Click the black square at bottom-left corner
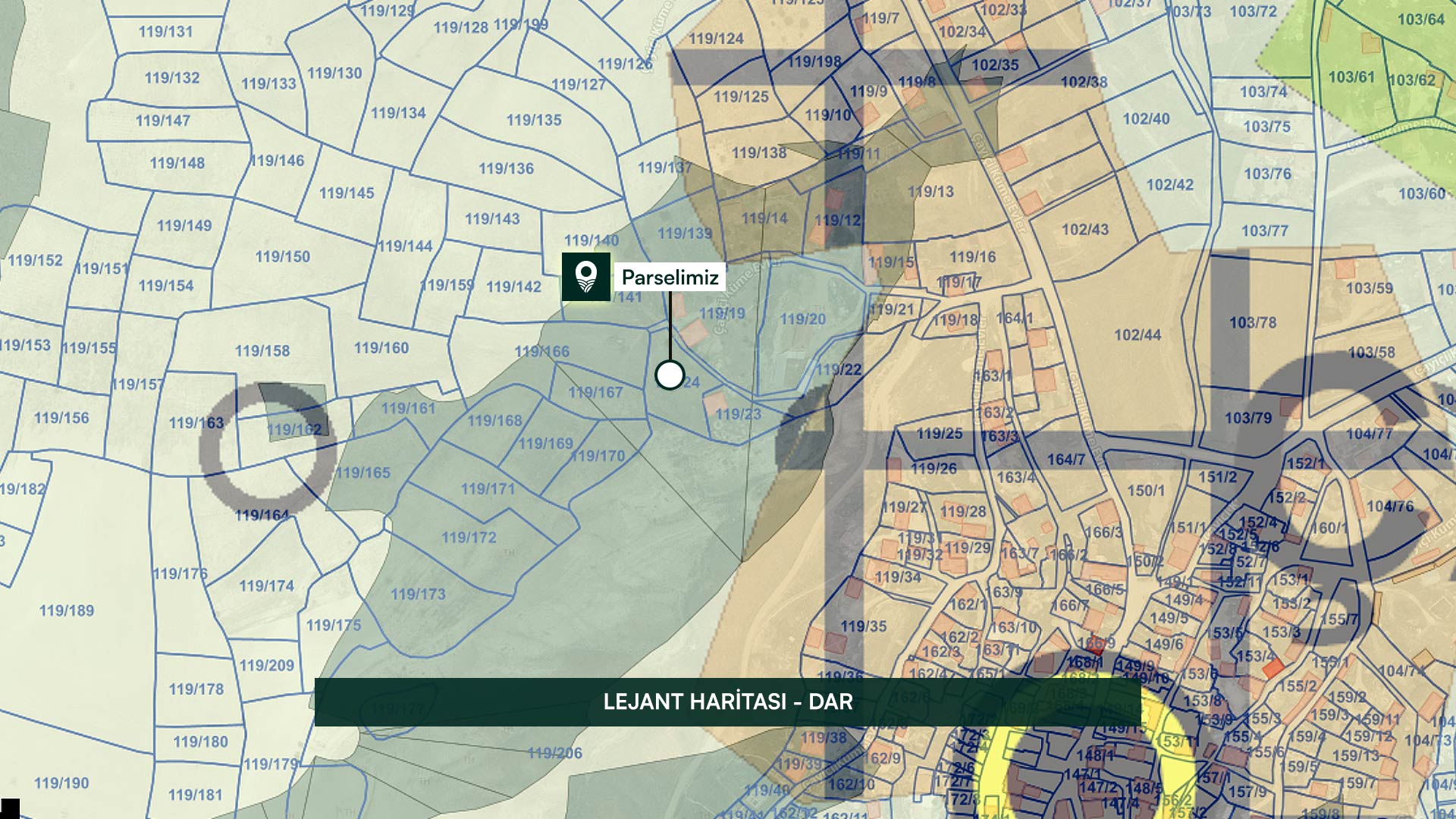 pos(10,808)
